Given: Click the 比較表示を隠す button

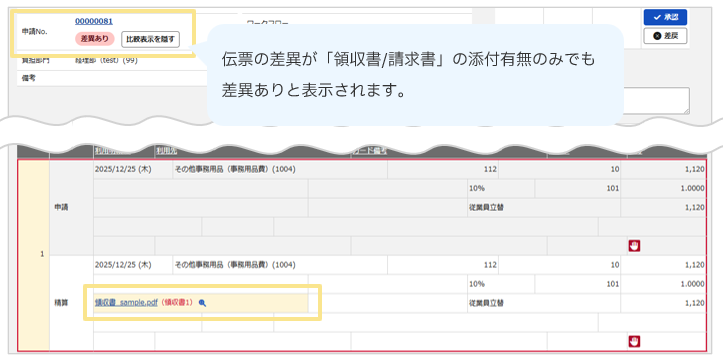Looking at the screenshot, I should tap(150, 39).
